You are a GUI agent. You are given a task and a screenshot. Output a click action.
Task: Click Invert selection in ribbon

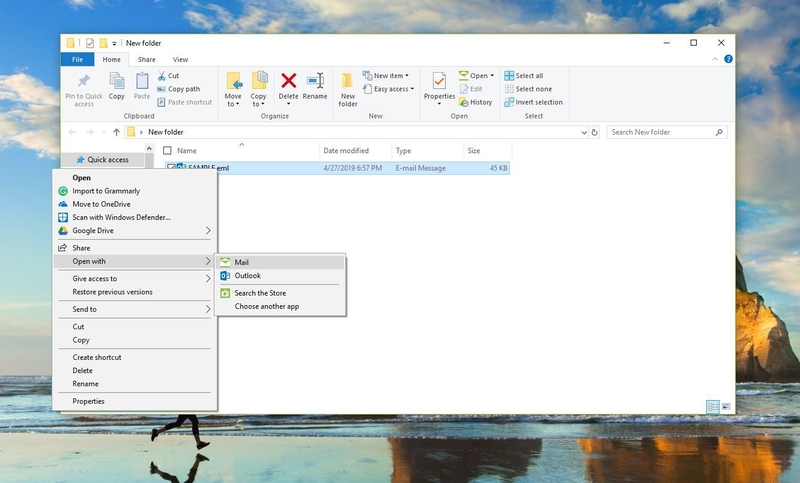coord(534,102)
